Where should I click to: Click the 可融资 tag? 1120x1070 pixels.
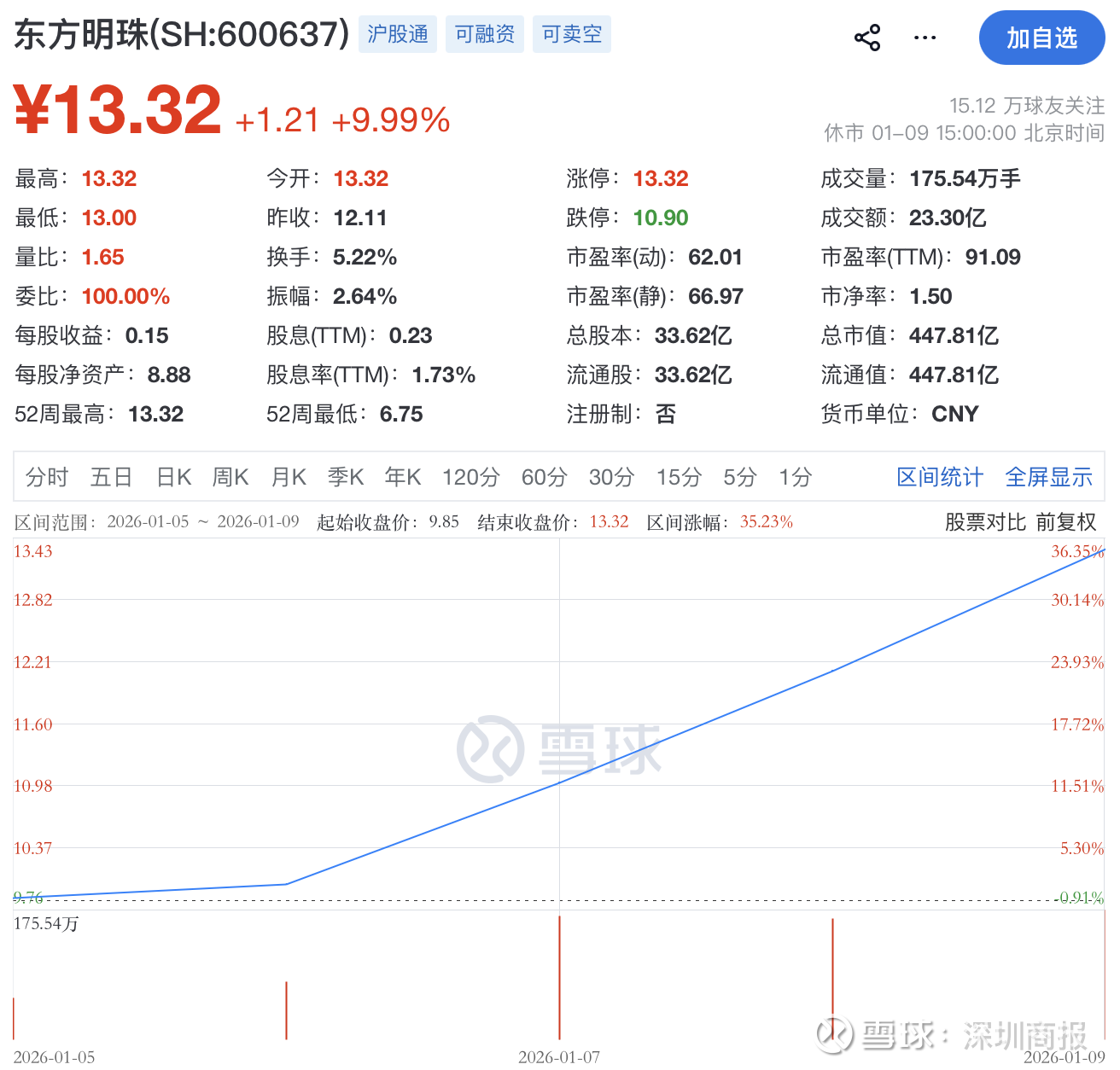[485, 34]
